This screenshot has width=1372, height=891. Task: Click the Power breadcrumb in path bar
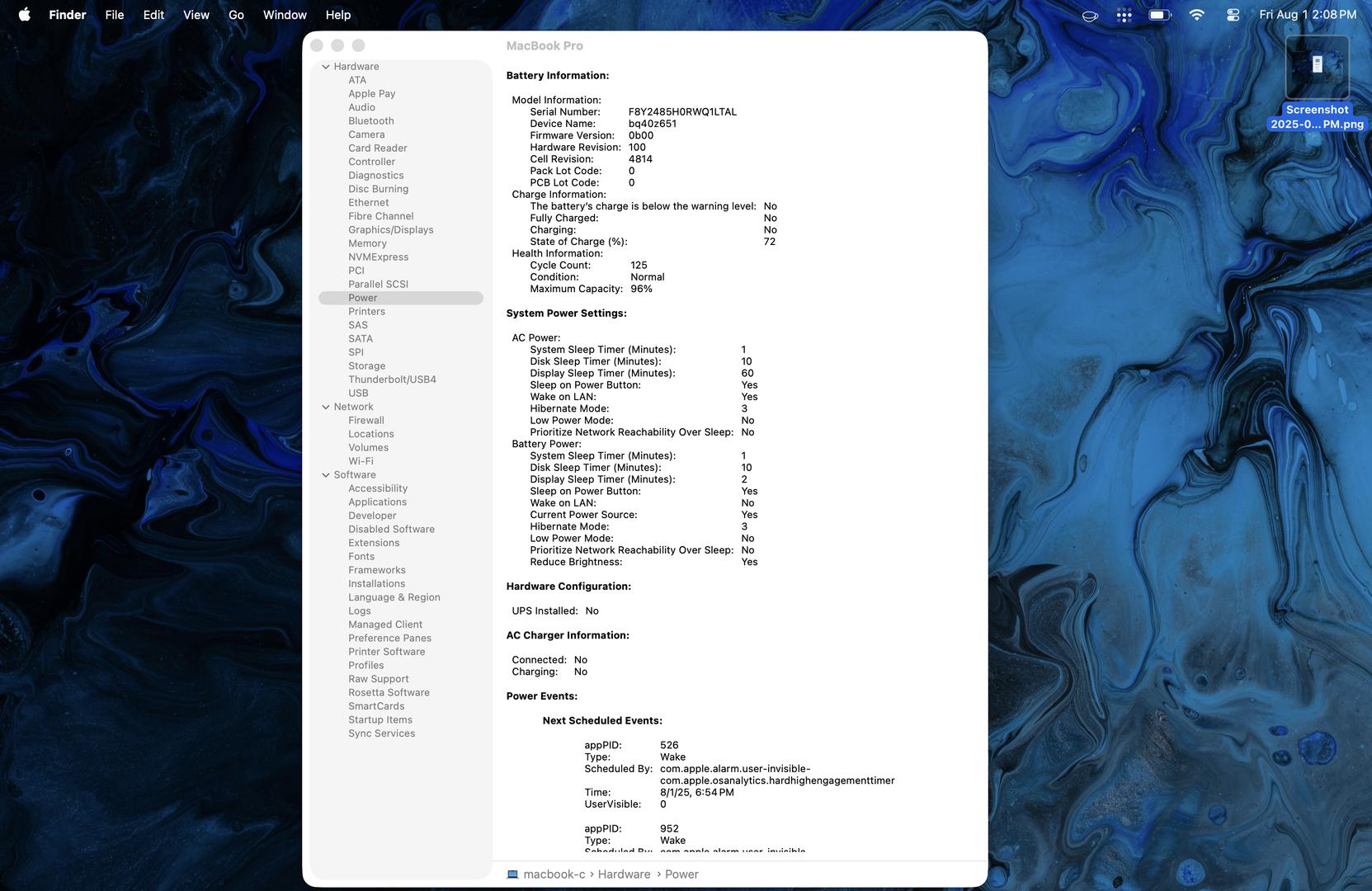click(x=681, y=874)
